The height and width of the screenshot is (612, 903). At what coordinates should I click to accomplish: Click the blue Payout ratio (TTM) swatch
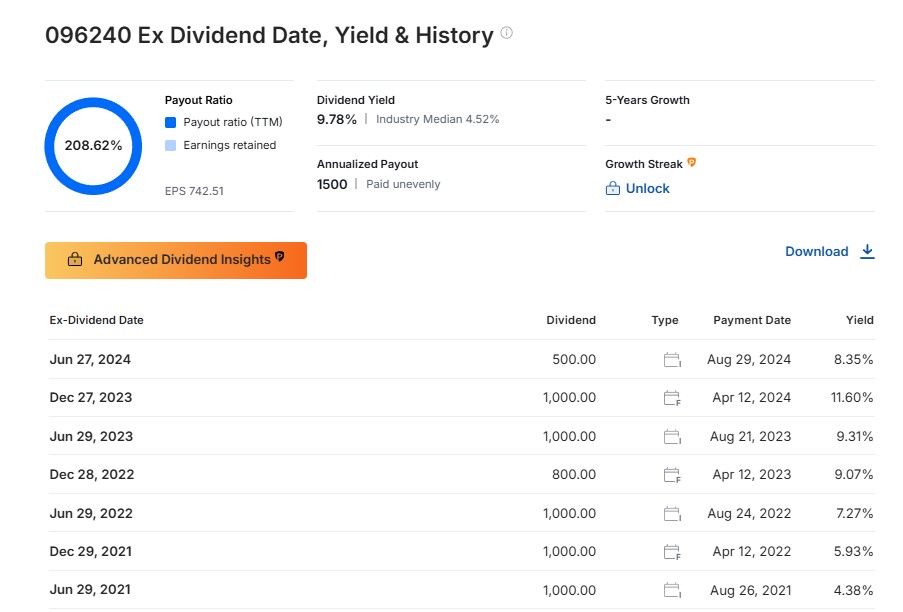tap(170, 122)
